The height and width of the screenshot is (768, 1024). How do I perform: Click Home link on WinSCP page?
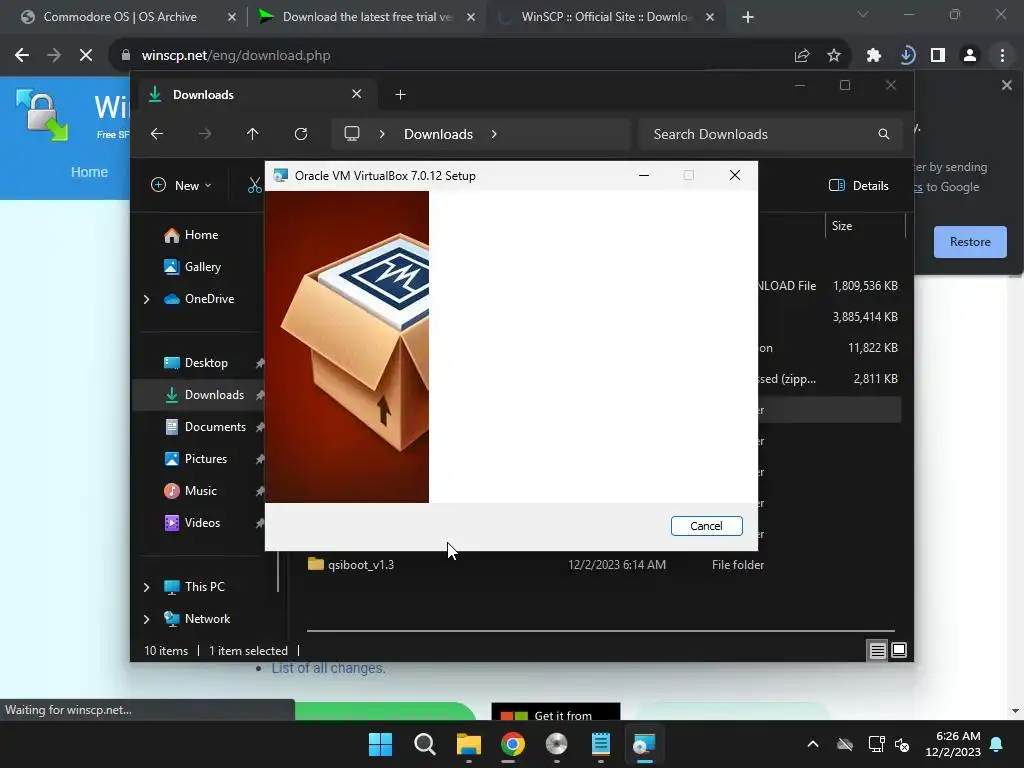tap(89, 172)
